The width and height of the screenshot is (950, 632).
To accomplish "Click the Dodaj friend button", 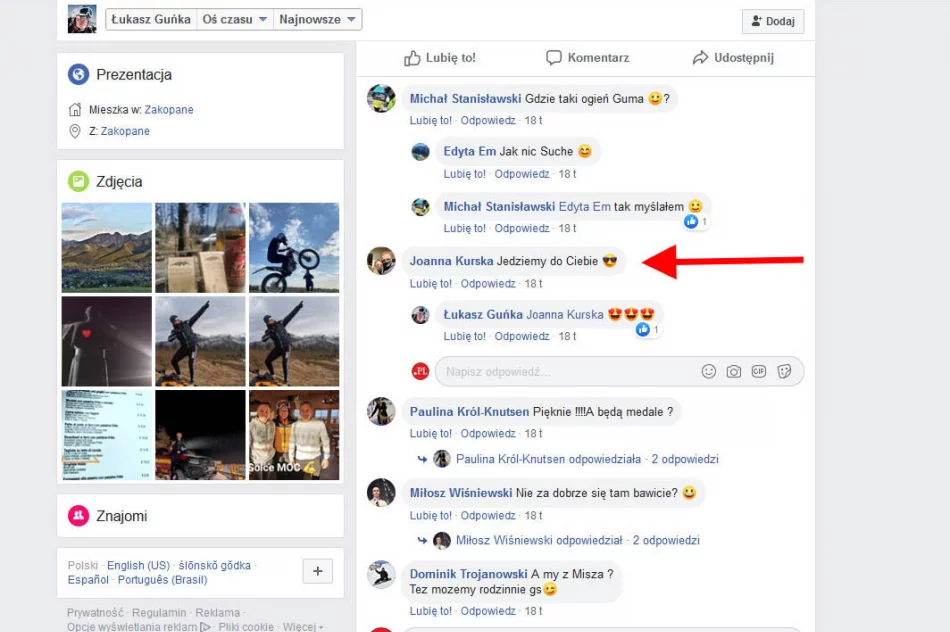I will 772,21.
